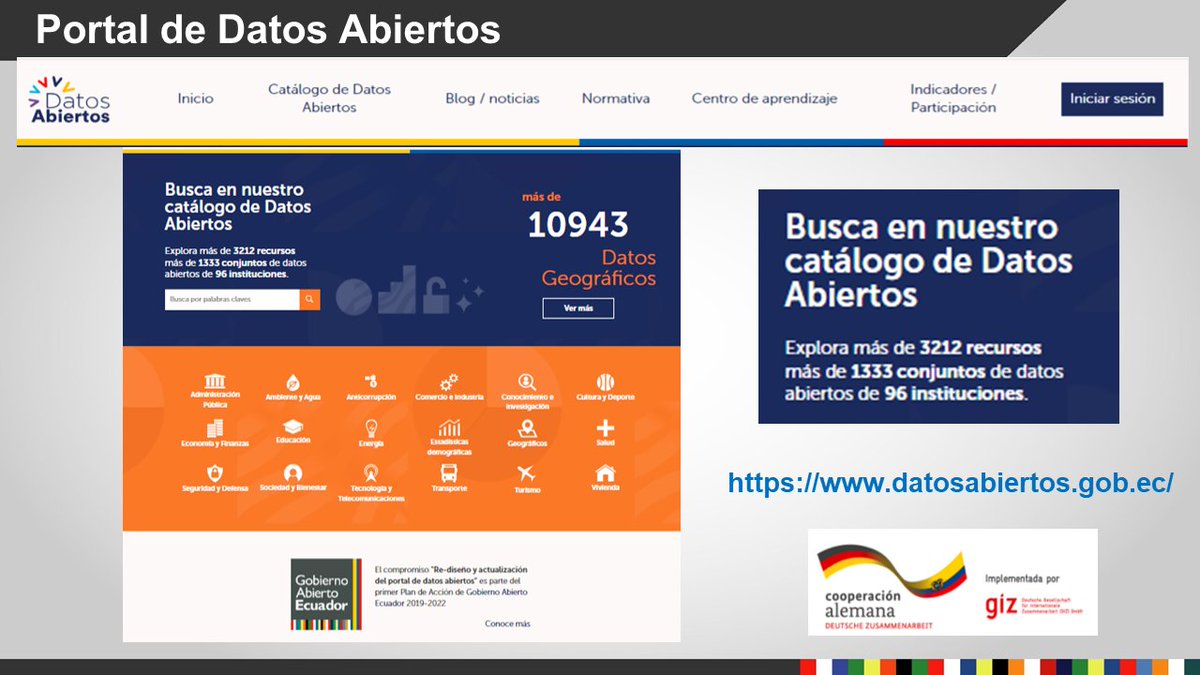Select the Cultura y Deporte ball icon

[x=605, y=382]
